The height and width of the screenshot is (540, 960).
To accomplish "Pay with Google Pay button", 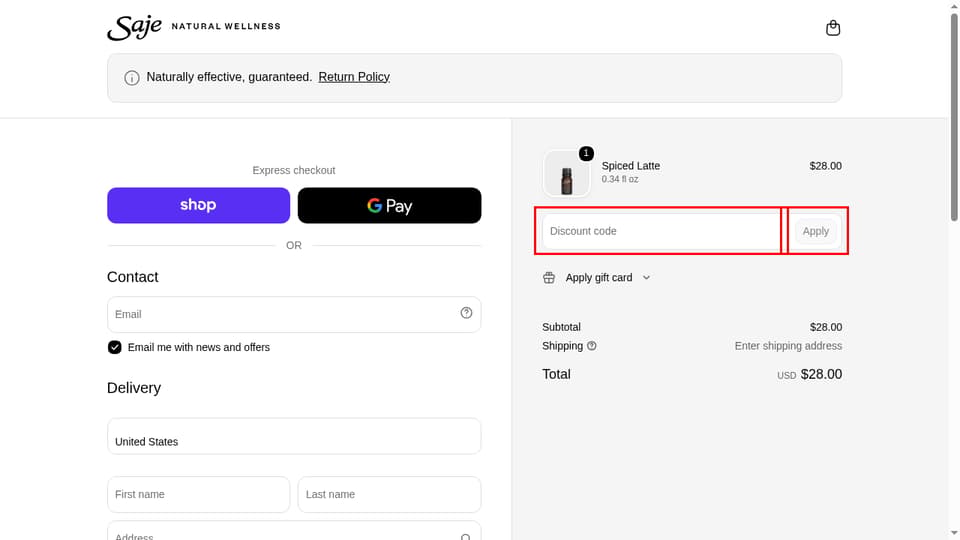I will 389,205.
